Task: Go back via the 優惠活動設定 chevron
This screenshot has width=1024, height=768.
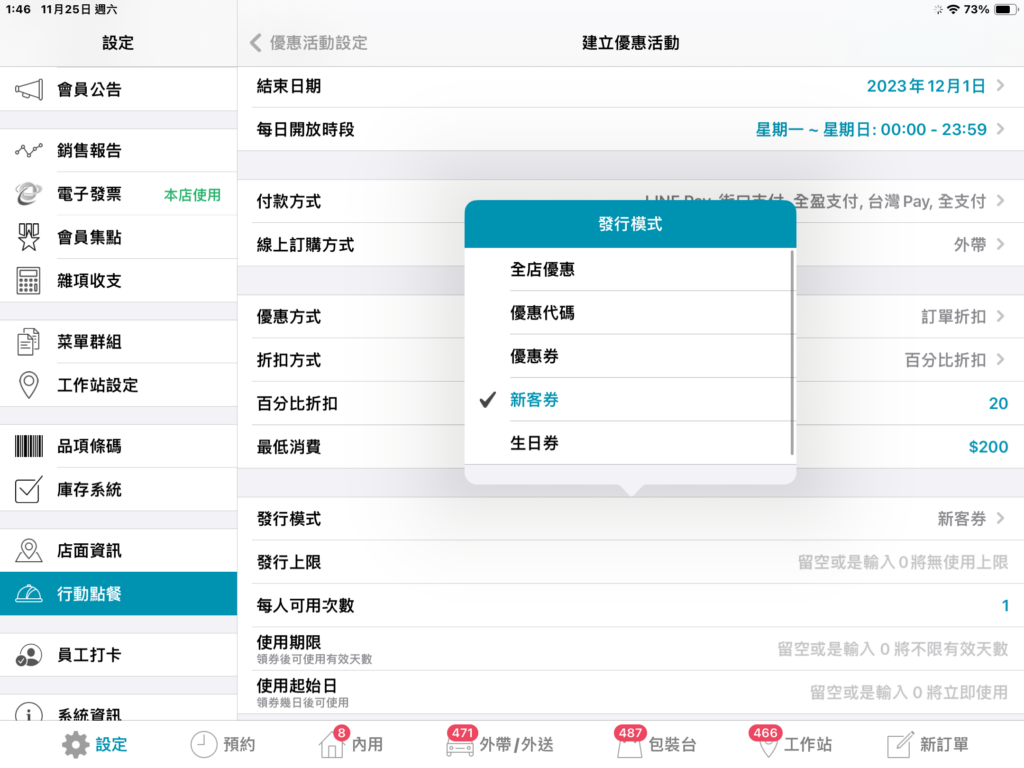Action: coord(255,43)
